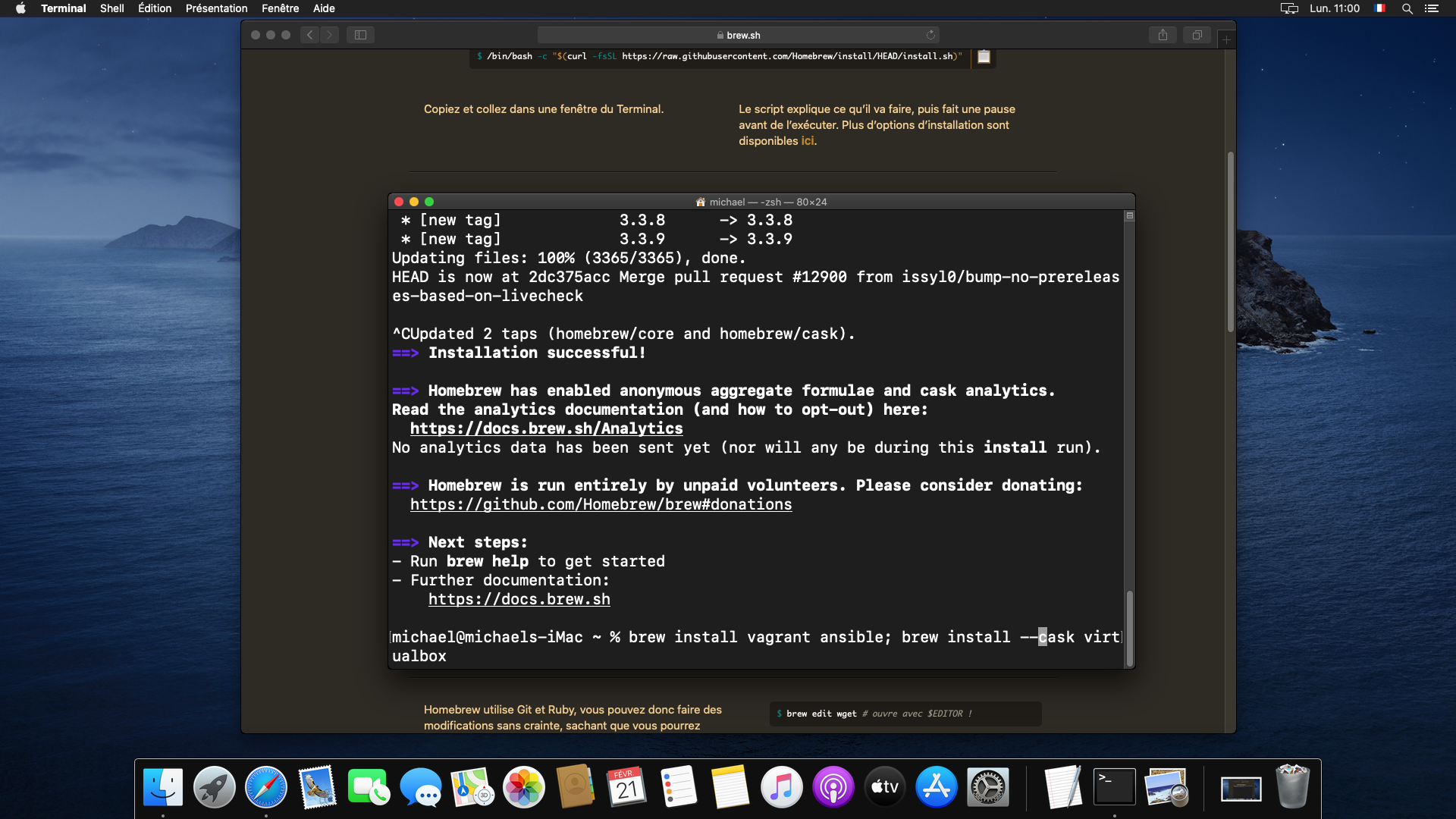1456x819 pixels.
Task: Open TextEdit from the Dock
Action: [x=1062, y=787]
